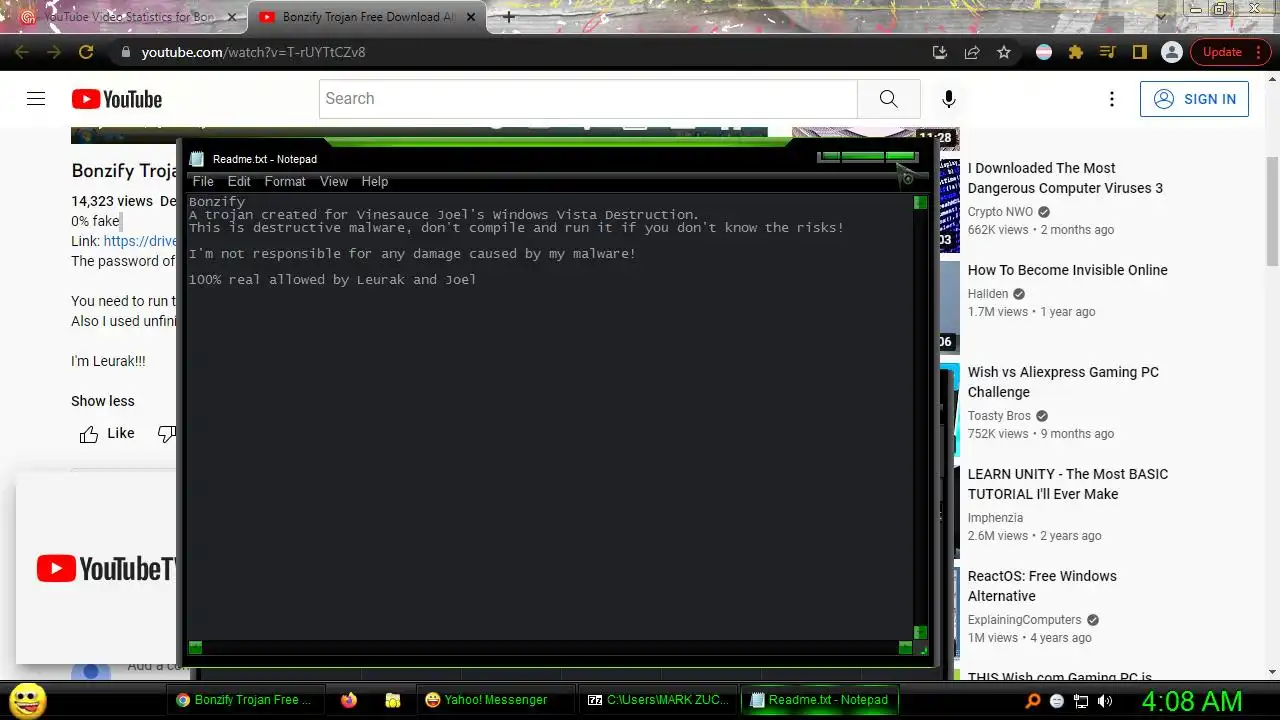Open the file explorer folder on taskbar

(x=393, y=700)
